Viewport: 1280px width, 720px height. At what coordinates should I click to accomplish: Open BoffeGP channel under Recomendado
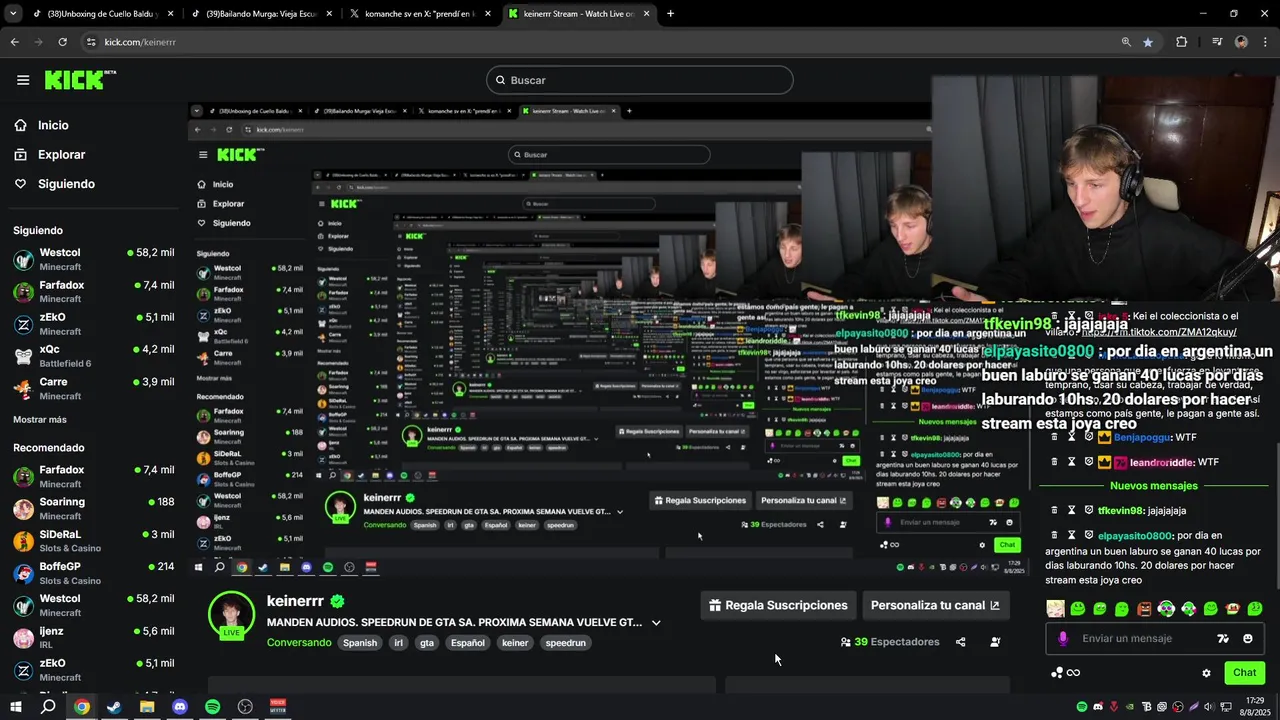click(x=93, y=573)
